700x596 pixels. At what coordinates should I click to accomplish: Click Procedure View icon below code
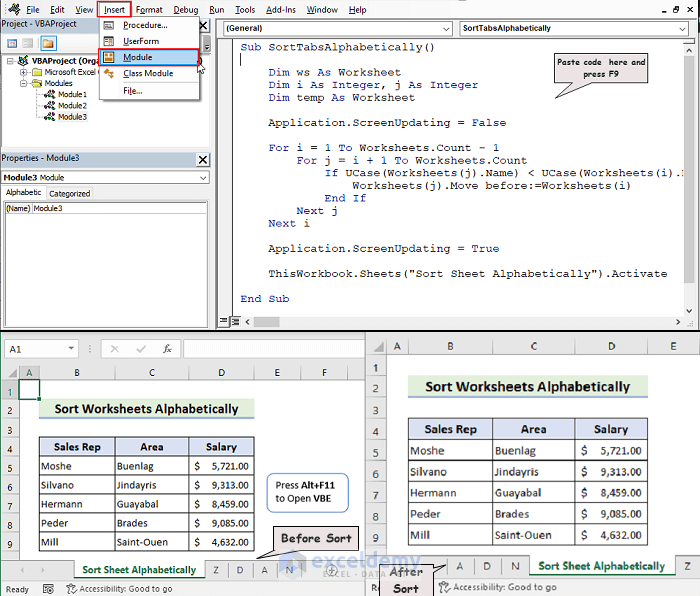click(x=224, y=321)
